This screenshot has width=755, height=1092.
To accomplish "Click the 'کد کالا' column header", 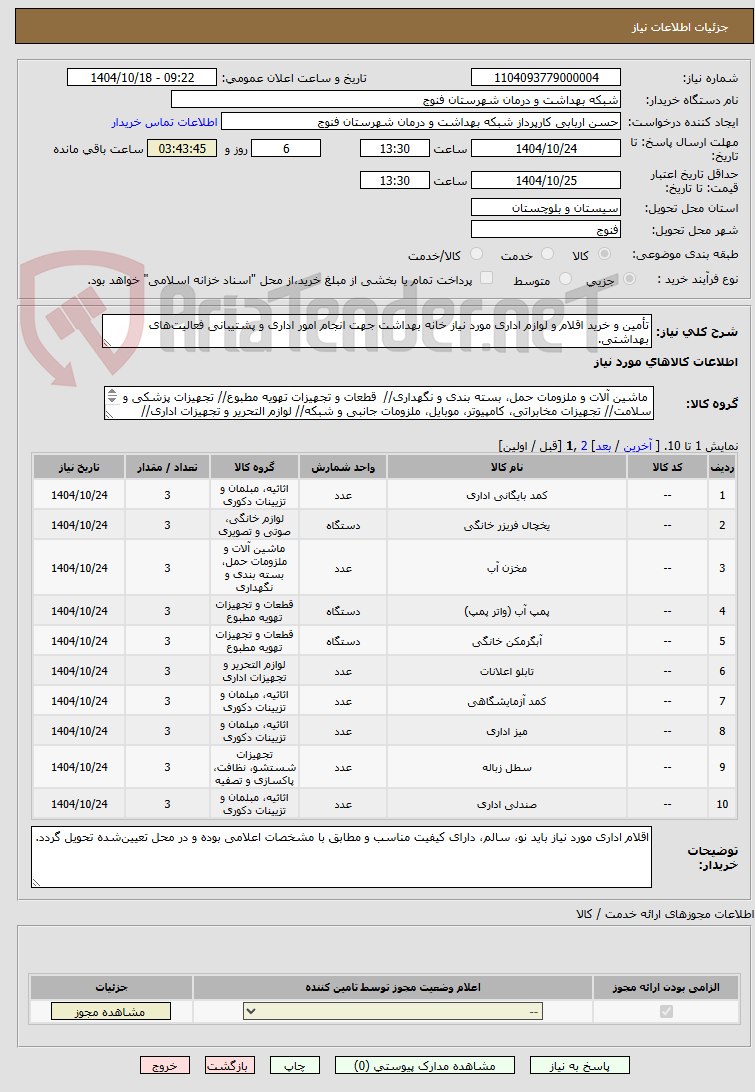I will (667, 467).
